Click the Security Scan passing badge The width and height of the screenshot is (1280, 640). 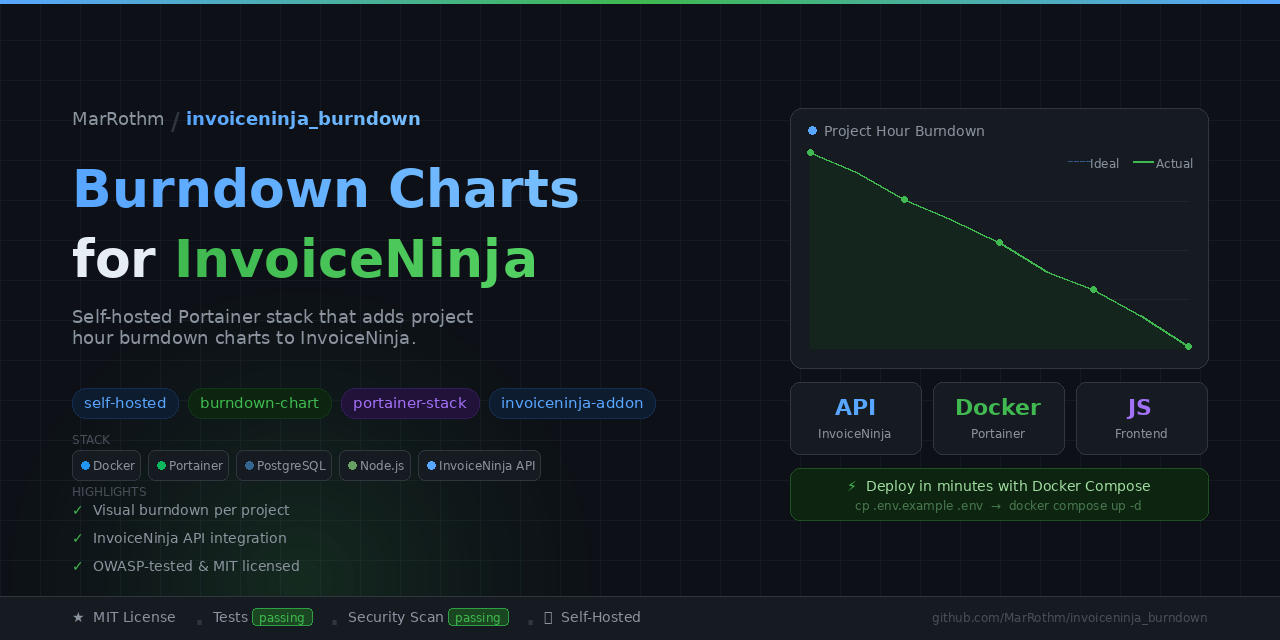pos(480,617)
